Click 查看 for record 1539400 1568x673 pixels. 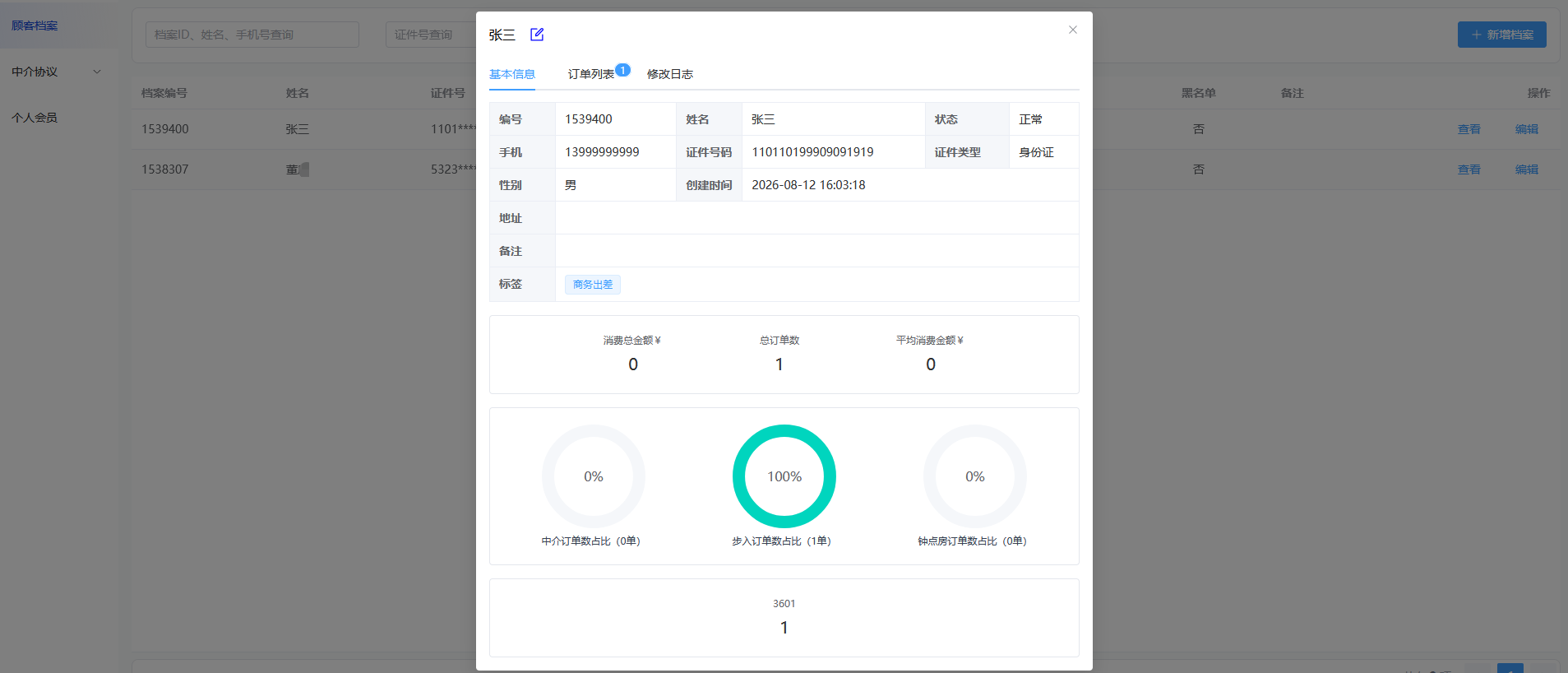click(x=1469, y=129)
